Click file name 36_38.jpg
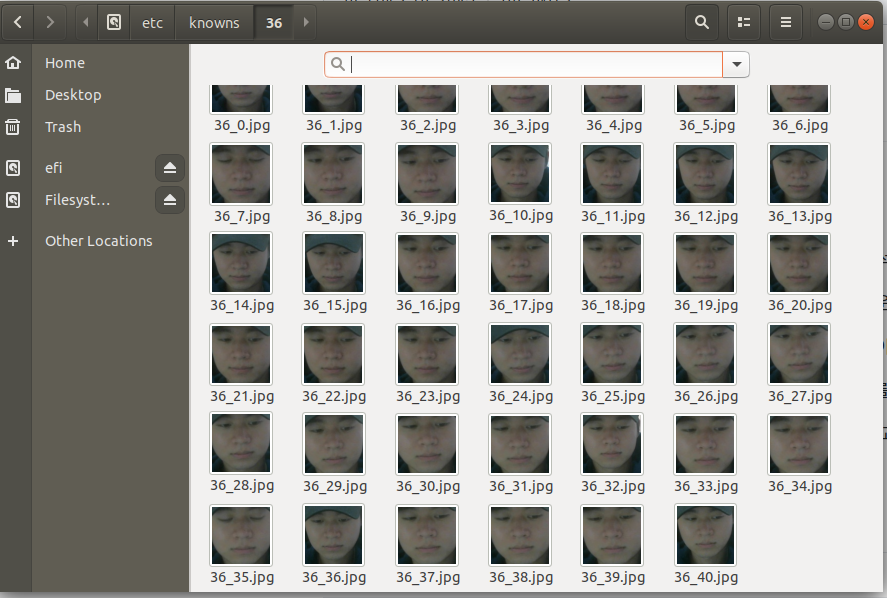Image resolution: width=887 pixels, height=598 pixels. pyautogui.click(x=520, y=577)
